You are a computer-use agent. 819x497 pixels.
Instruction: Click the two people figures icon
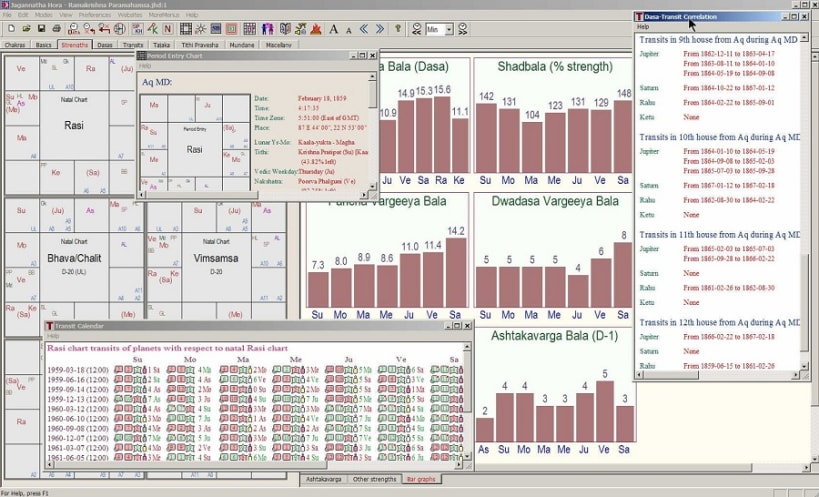pyautogui.click(x=267, y=29)
